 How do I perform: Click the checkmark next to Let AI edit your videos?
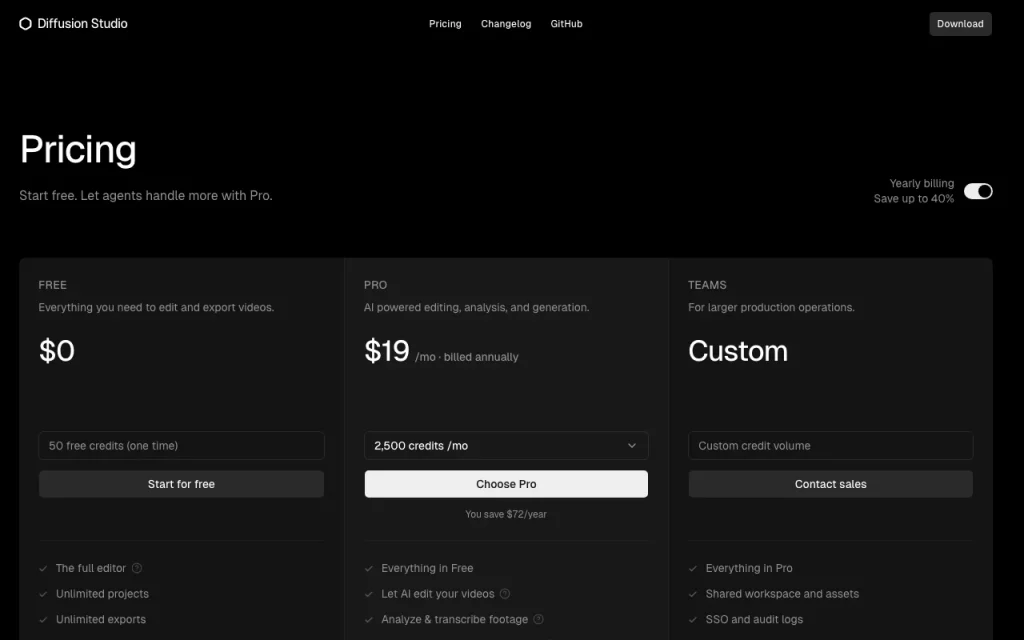(368, 594)
